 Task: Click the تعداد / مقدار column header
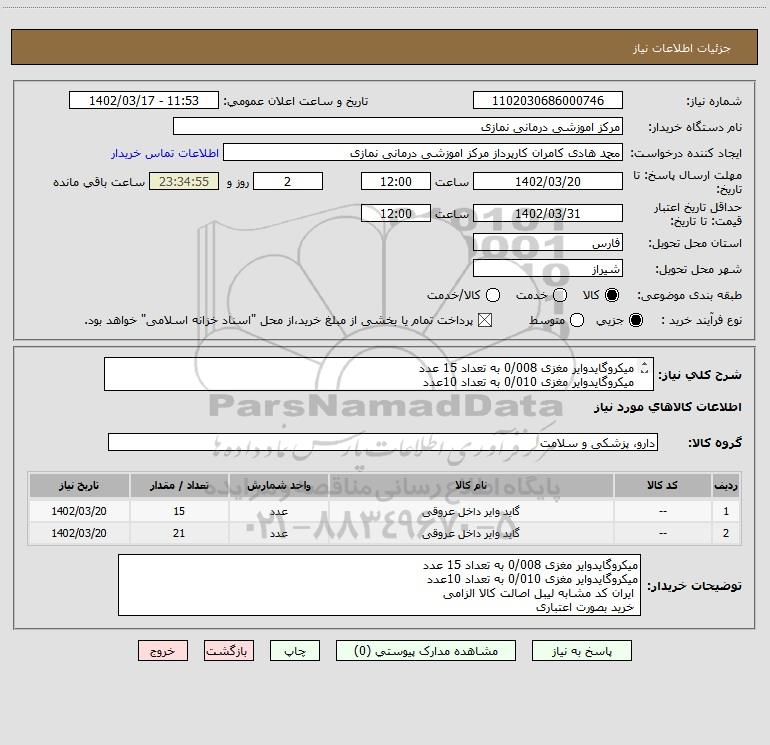tap(179, 486)
